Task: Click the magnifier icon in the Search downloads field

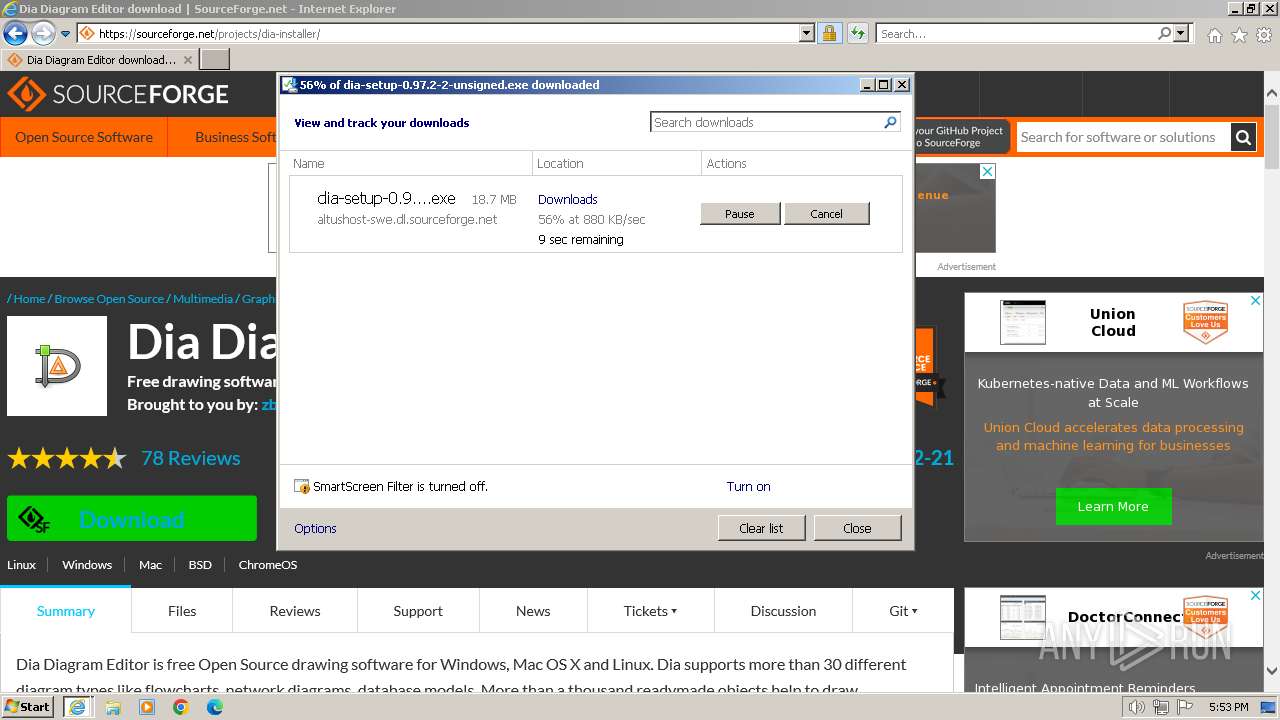Action: 891,122
